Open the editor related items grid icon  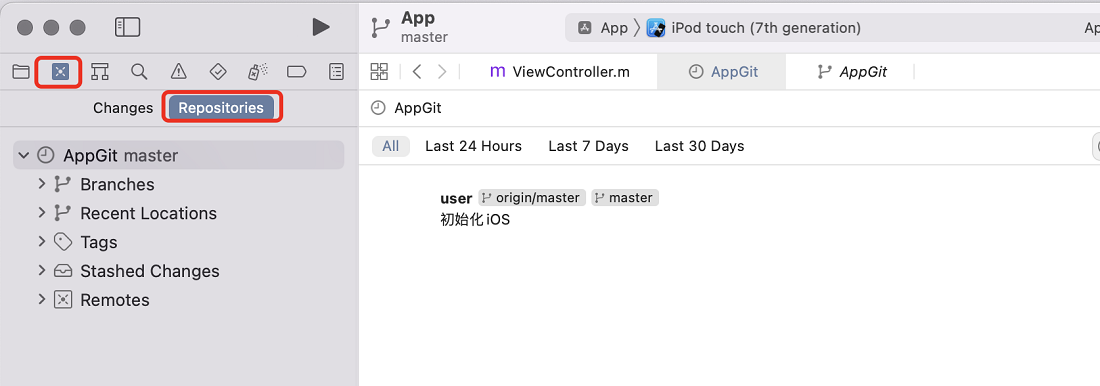(380, 71)
